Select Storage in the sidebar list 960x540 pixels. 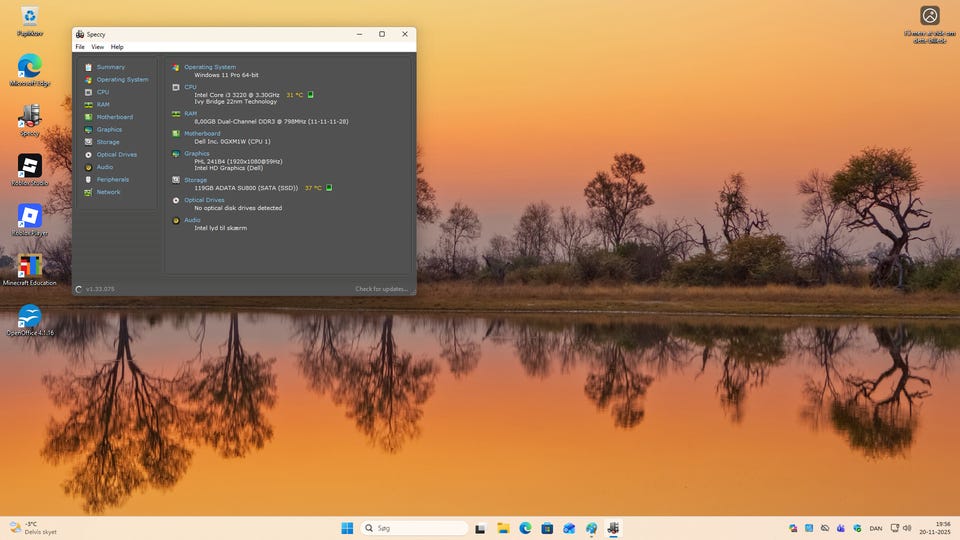point(108,142)
